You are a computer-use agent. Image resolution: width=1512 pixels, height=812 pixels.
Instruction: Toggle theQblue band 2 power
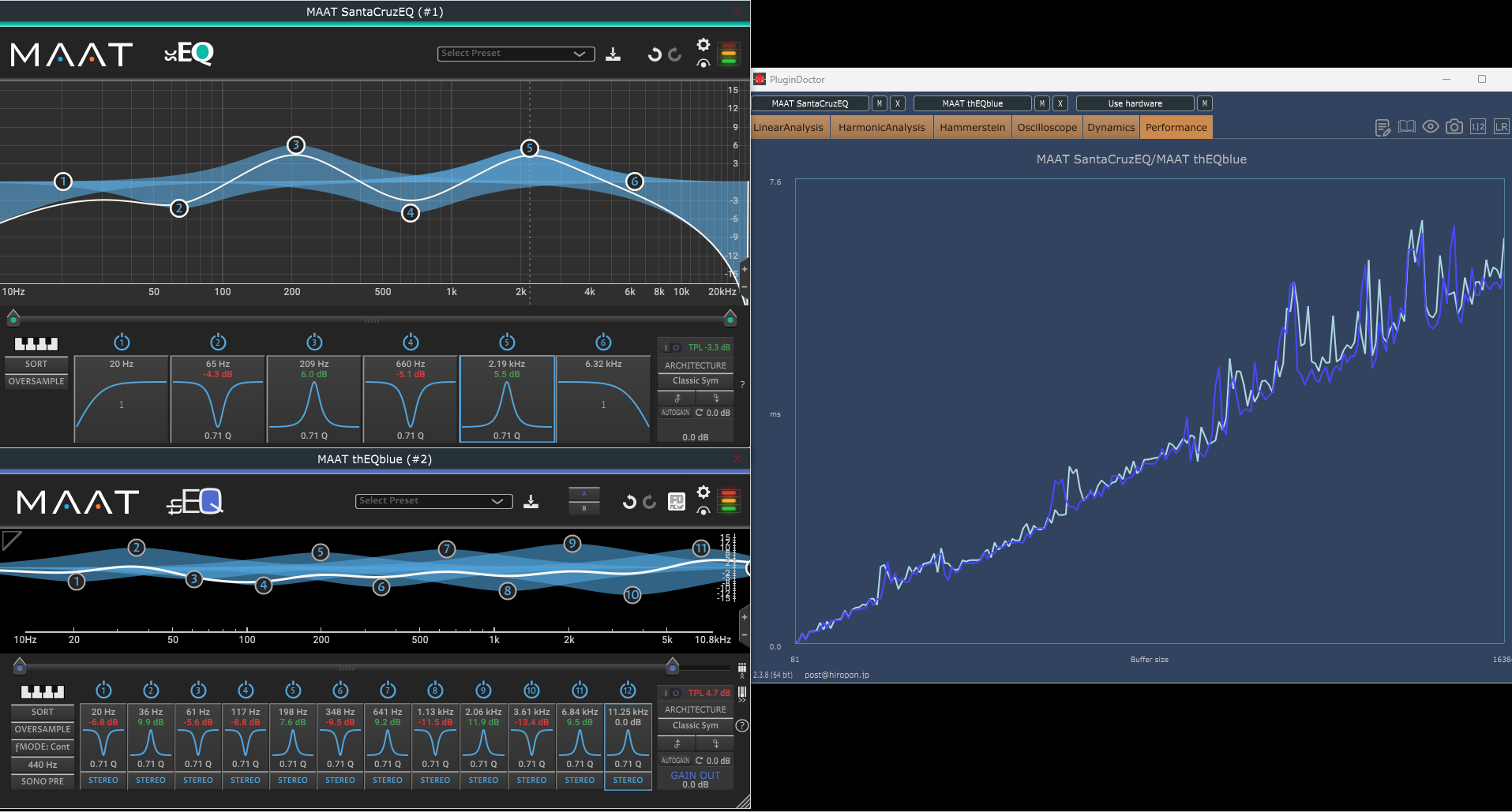point(151,690)
